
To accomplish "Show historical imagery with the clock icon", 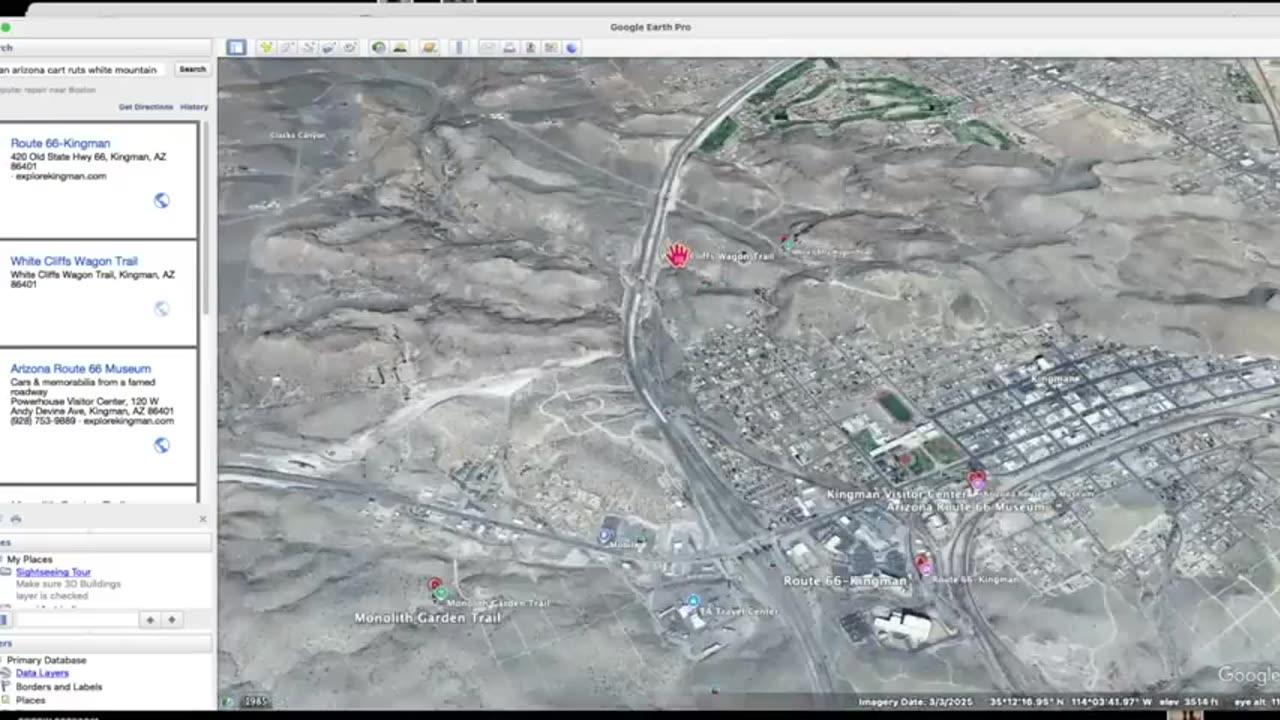I will [379, 47].
